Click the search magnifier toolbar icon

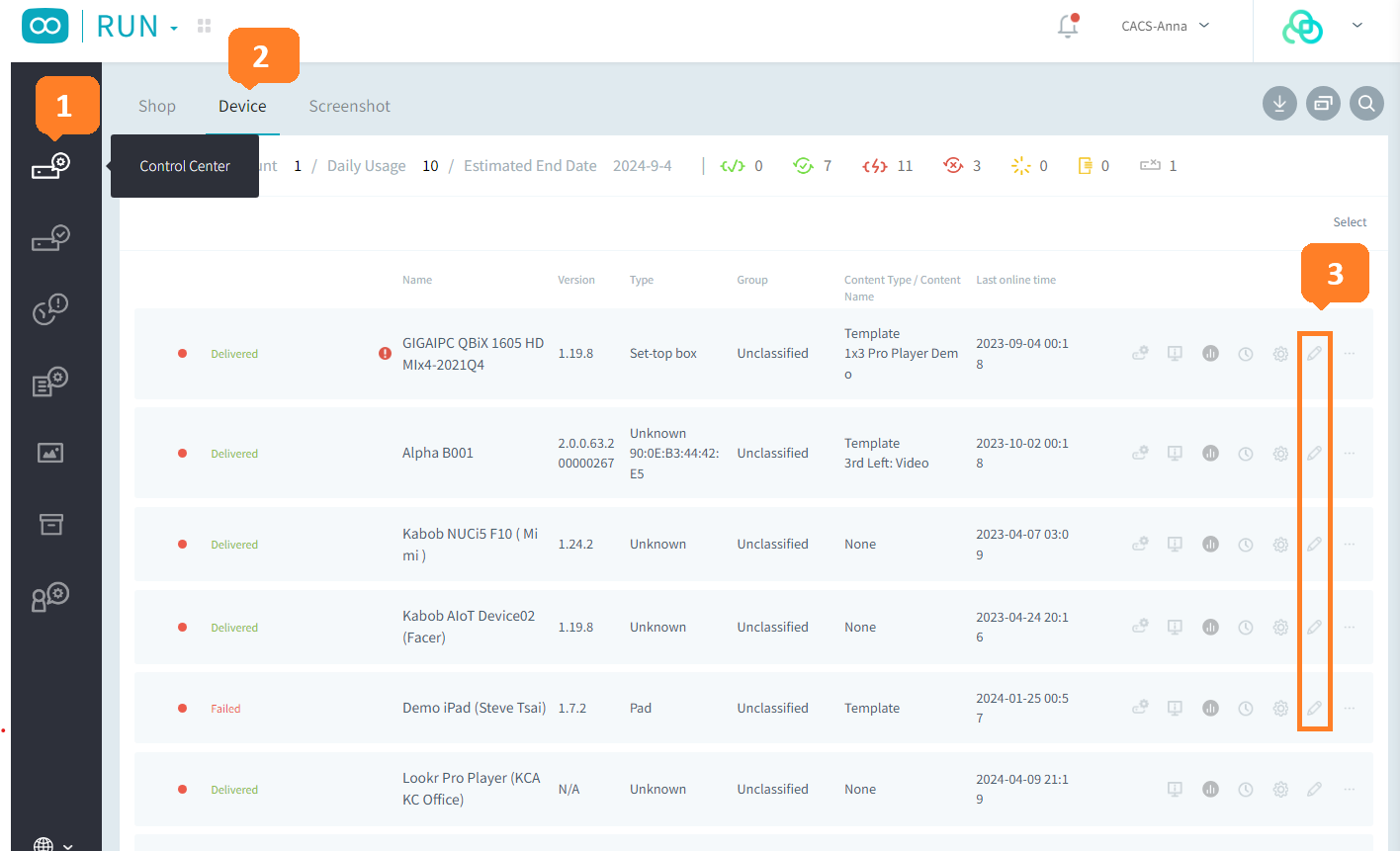point(1366,103)
